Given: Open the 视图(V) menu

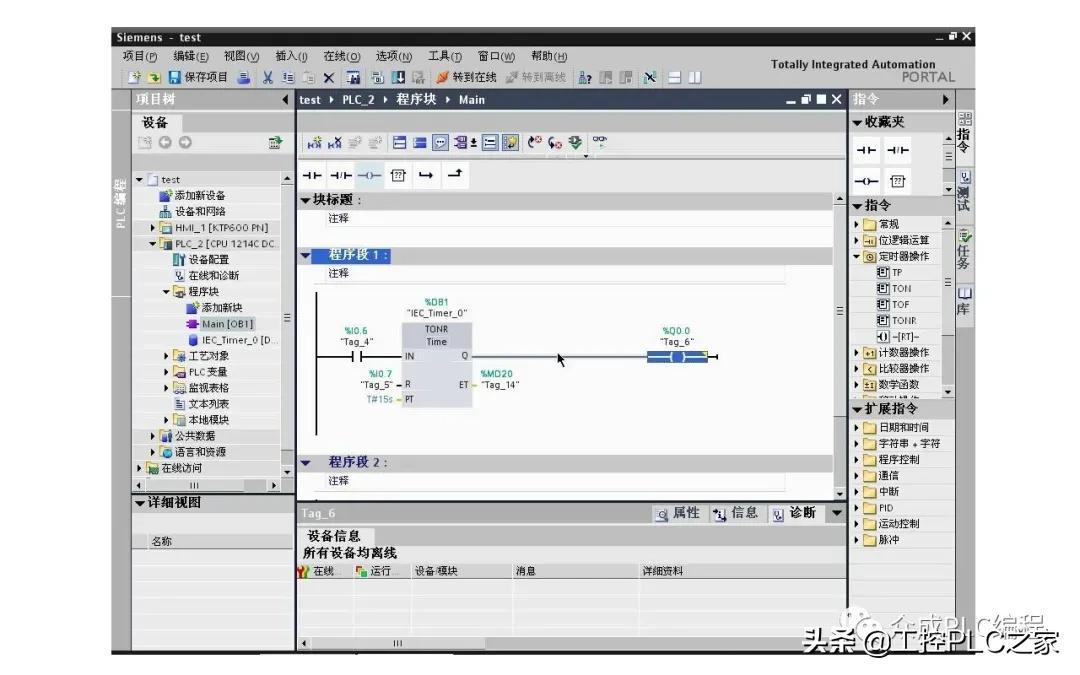Looking at the screenshot, I should [x=241, y=56].
